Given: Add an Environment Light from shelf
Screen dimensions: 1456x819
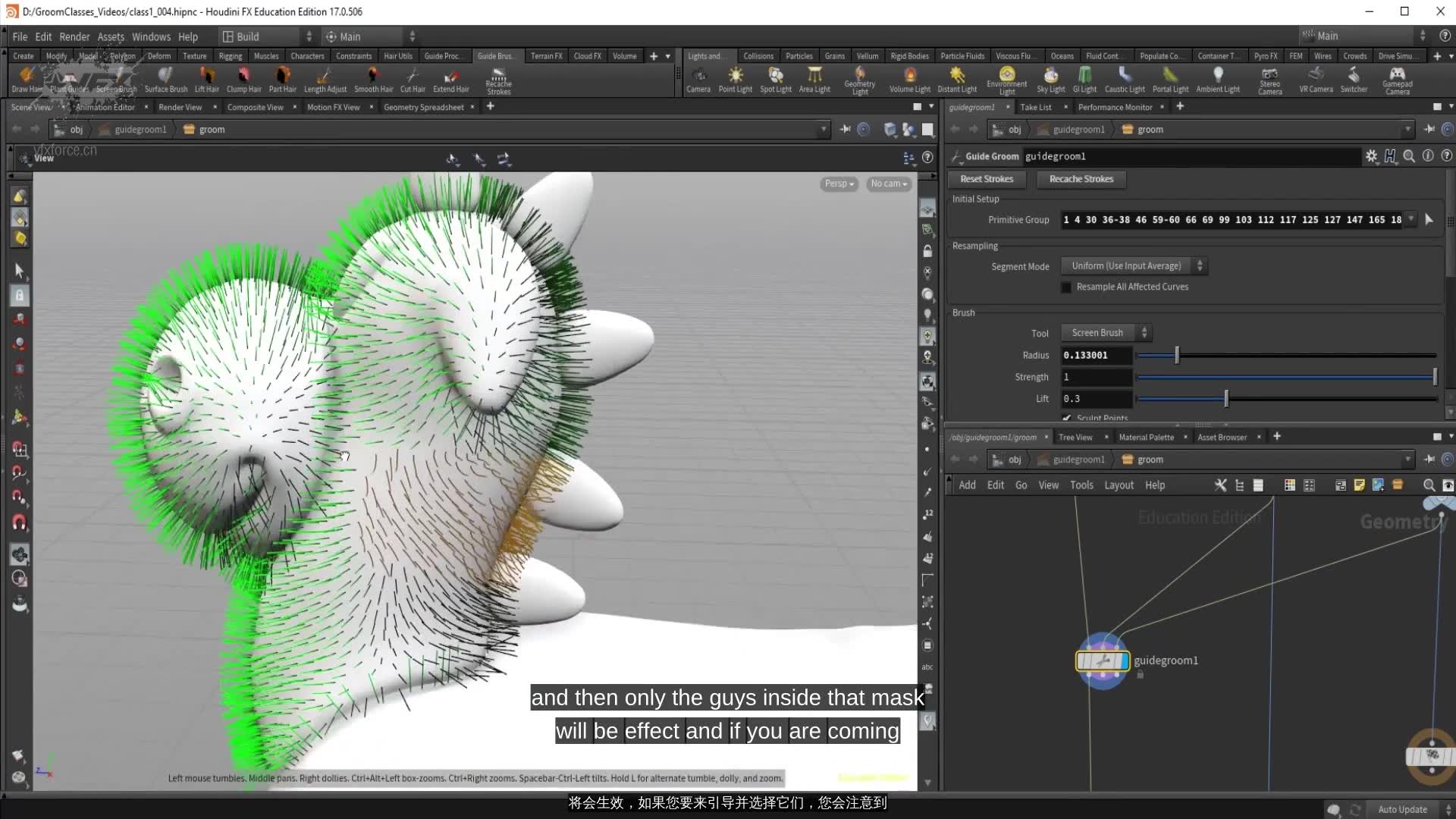Looking at the screenshot, I should point(1007,81).
